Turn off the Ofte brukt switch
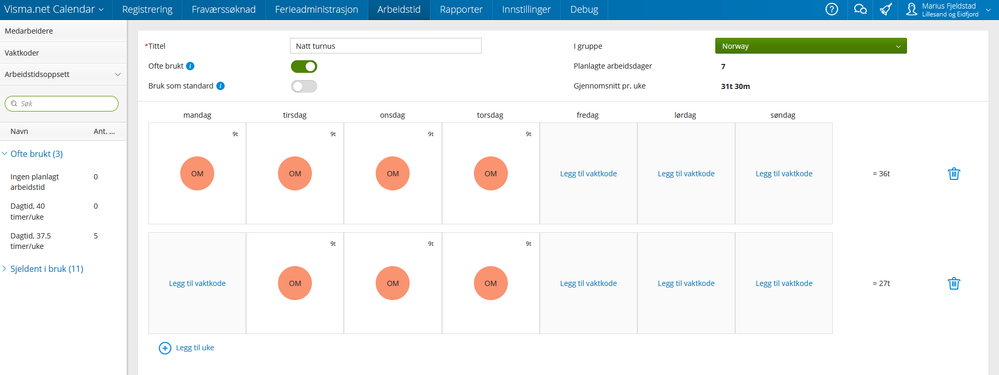 [x=304, y=66]
